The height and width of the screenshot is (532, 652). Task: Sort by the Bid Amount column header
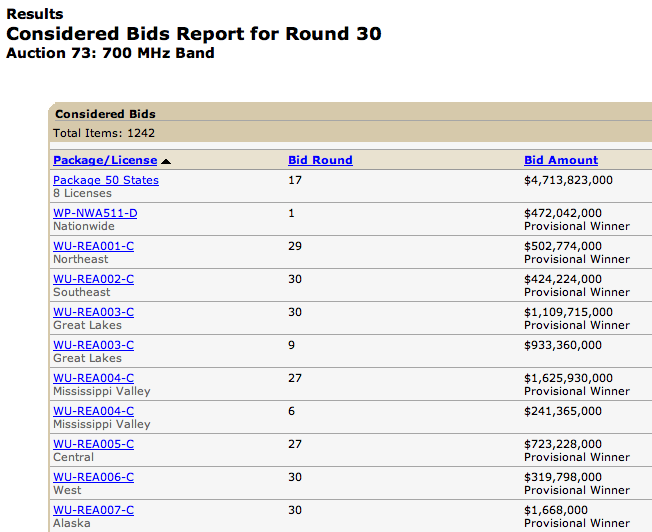[x=561, y=160]
